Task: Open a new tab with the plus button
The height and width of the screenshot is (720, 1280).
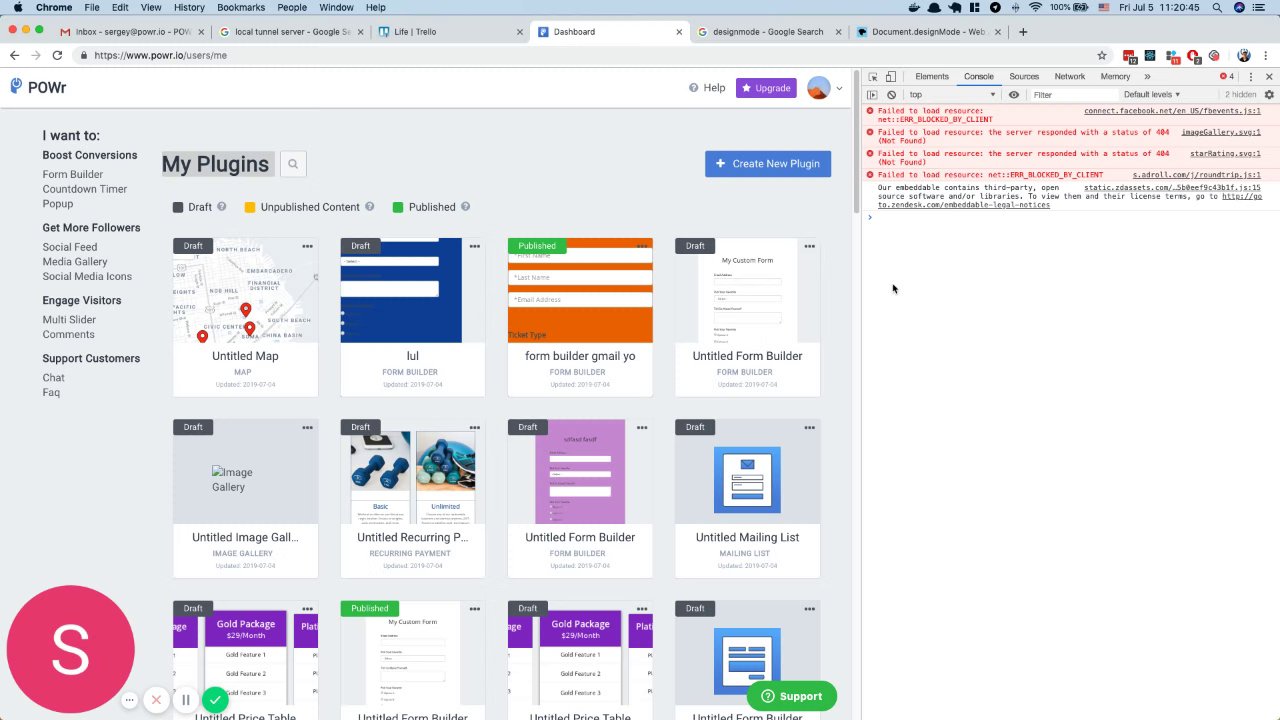Action: [1022, 32]
